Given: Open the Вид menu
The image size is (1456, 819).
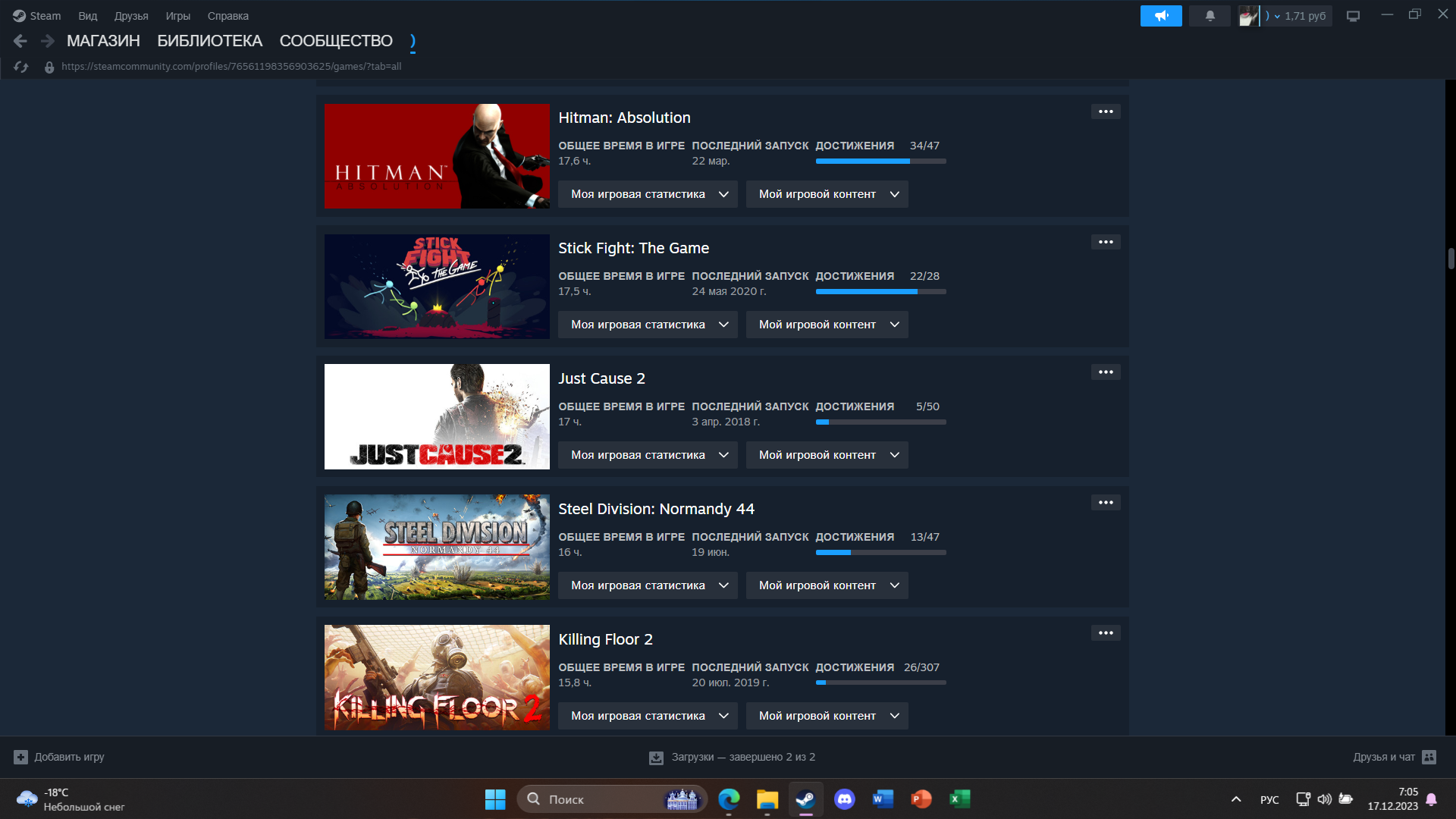Looking at the screenshot, I should pyautogui.click(x=88, y=16).
